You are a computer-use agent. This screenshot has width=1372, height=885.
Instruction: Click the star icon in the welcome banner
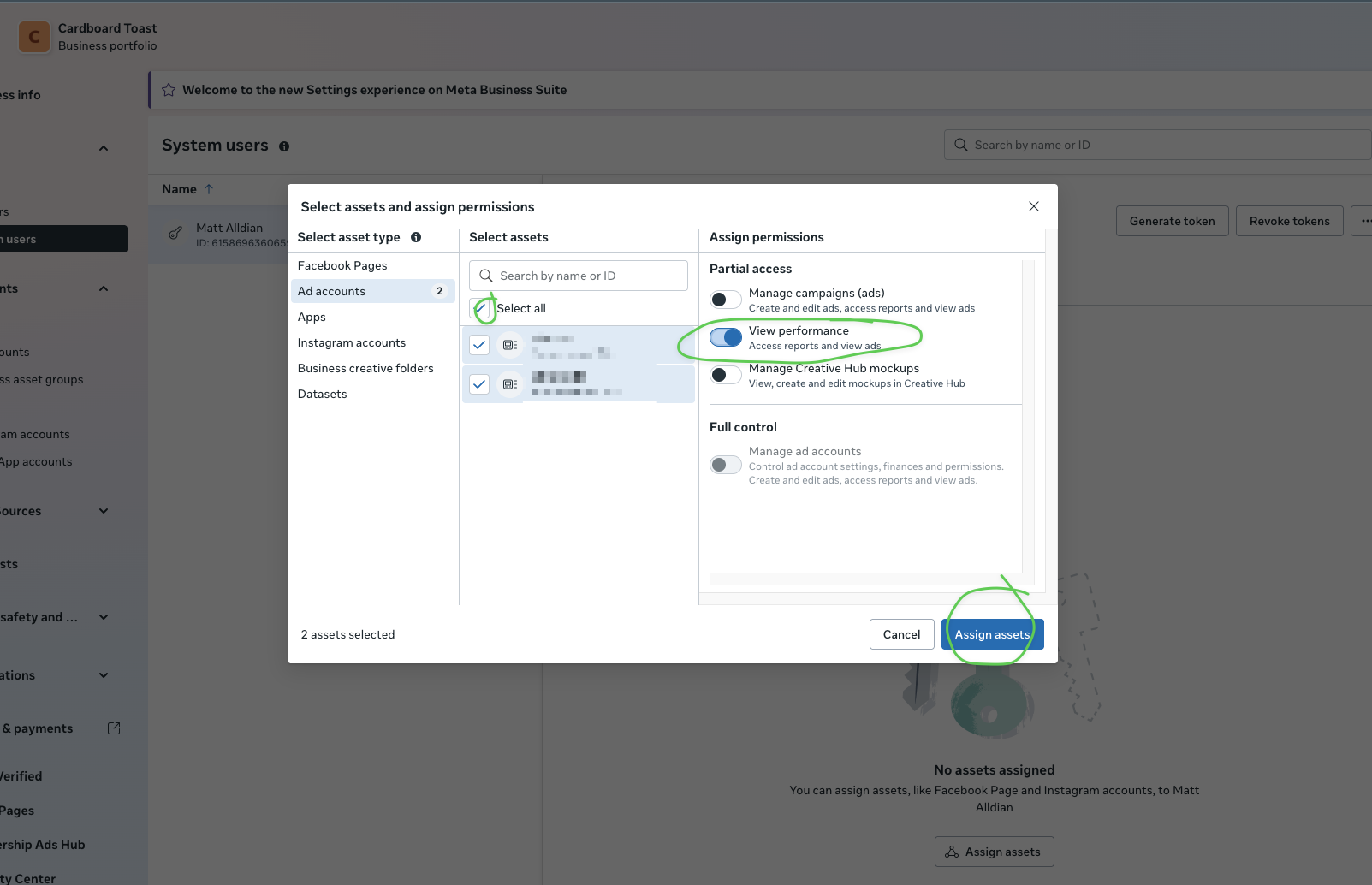click(x=169, y=90)
